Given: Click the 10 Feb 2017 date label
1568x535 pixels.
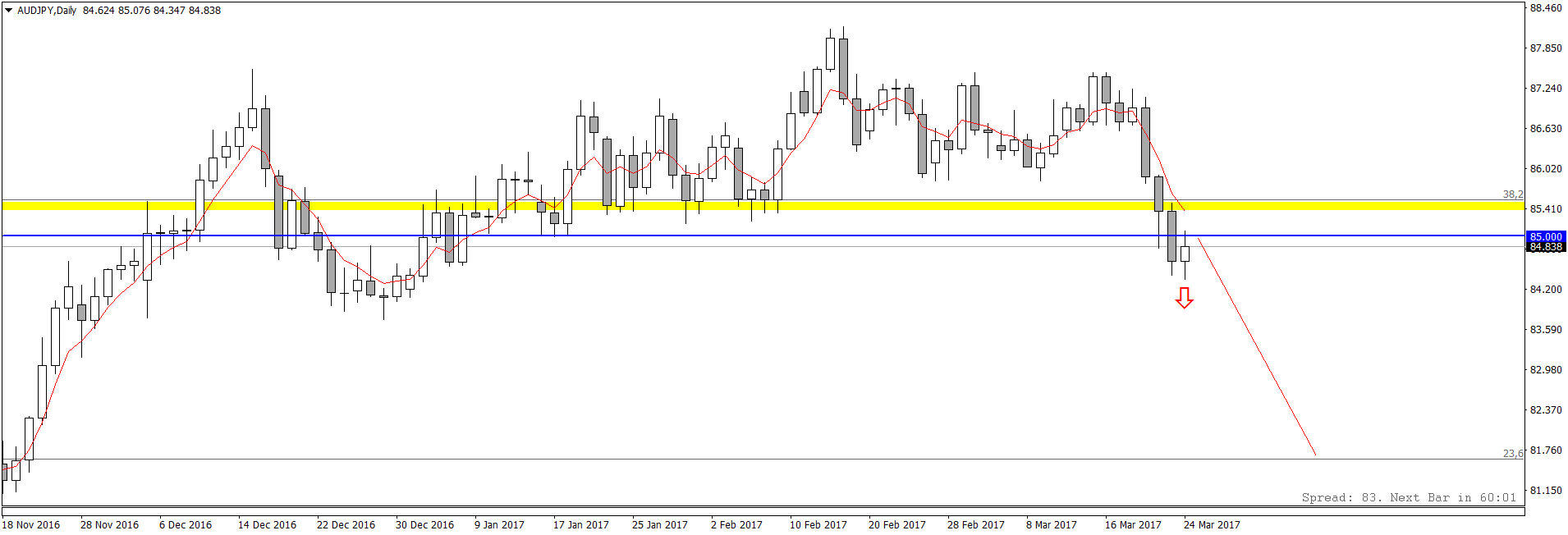Looking at the screenshot, I should click(x=818, y=525).
